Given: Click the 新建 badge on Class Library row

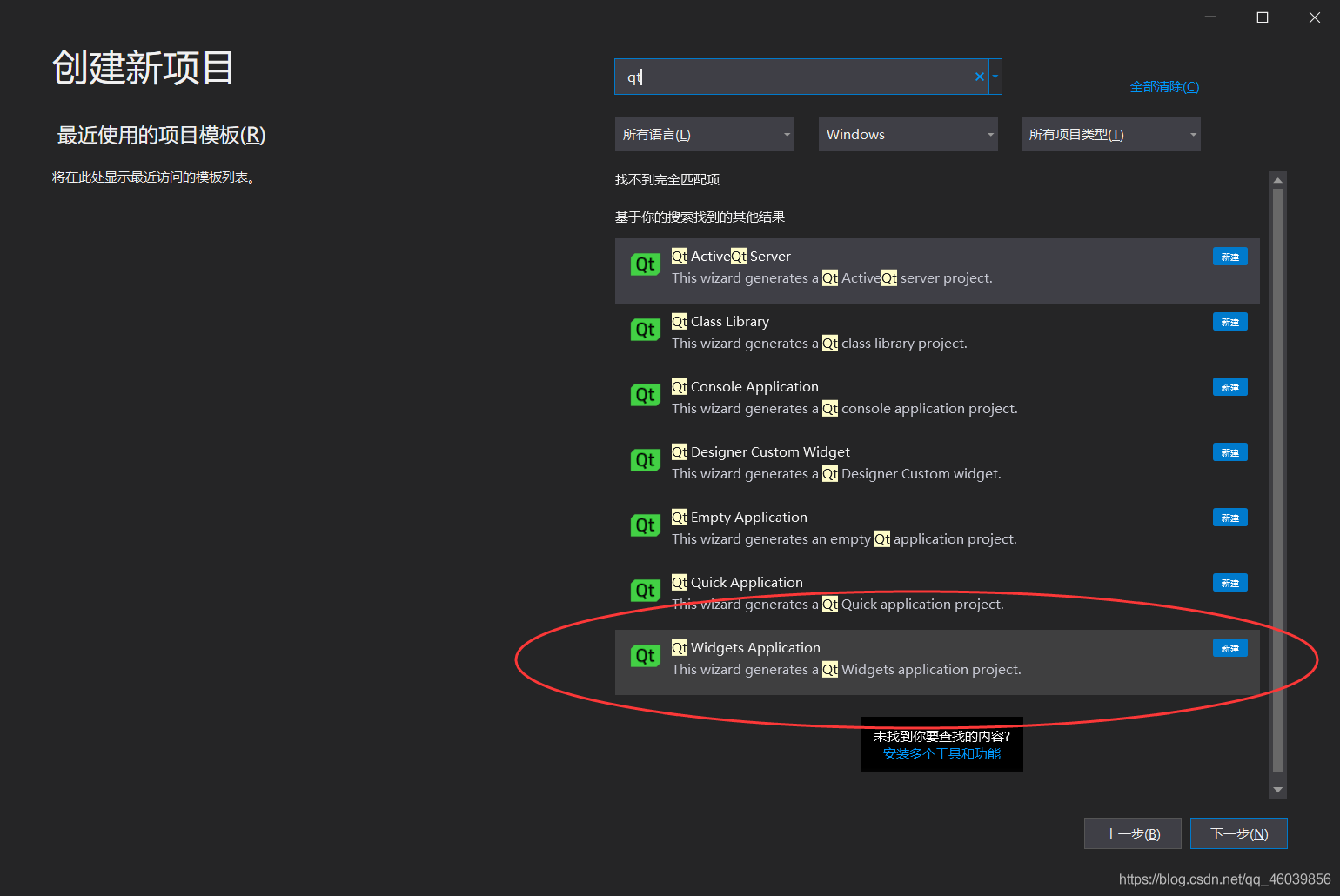Looking at the screenshot, I should [1230, 322].
